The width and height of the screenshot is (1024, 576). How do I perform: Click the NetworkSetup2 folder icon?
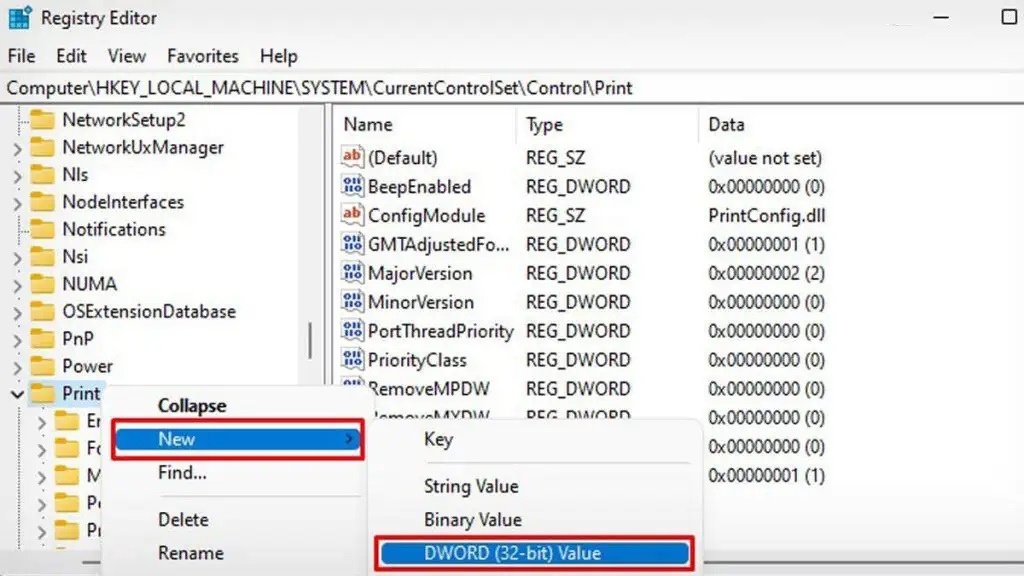coord(42,120)
